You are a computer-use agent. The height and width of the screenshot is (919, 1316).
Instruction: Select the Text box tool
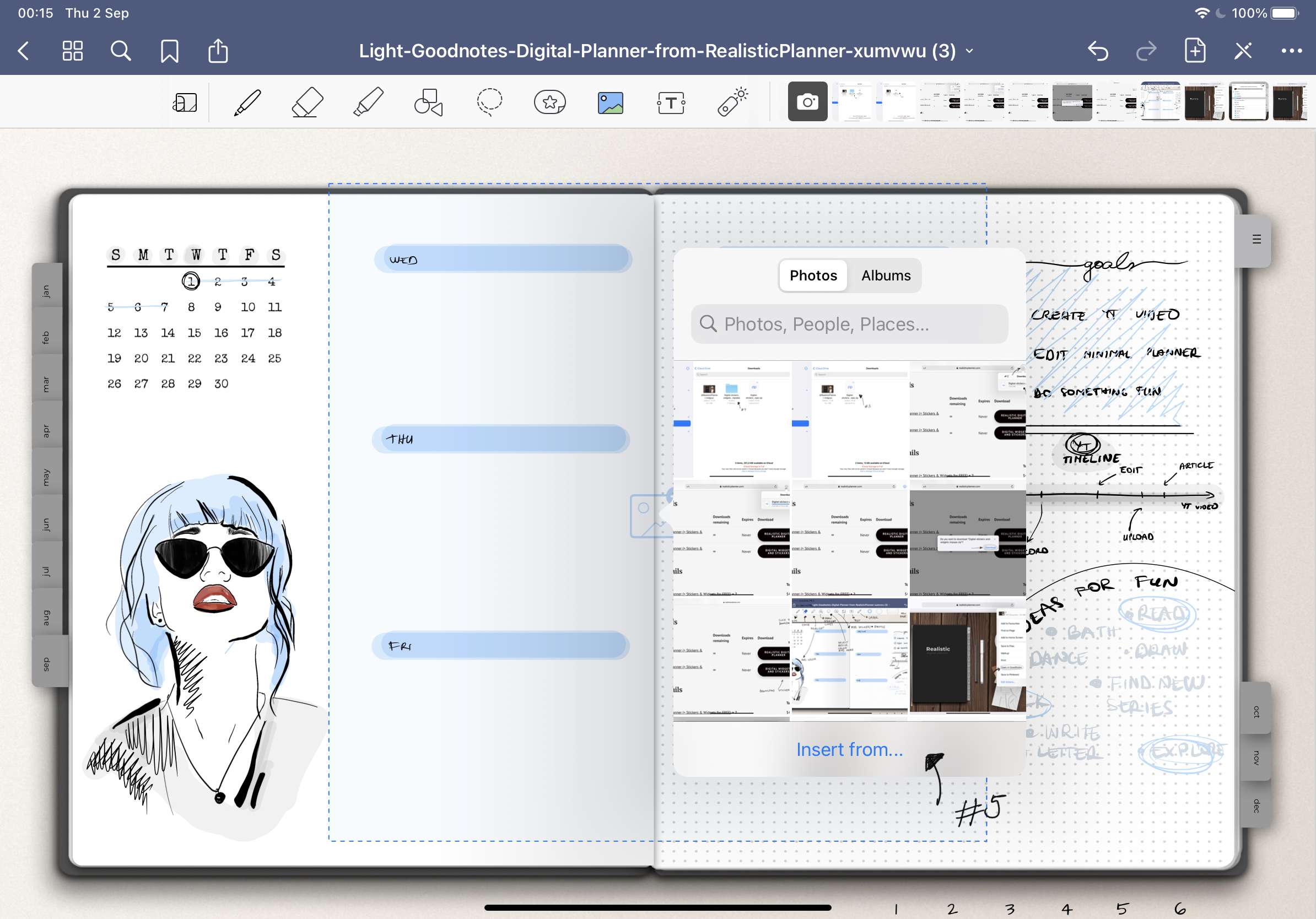(x=671, y=103)
